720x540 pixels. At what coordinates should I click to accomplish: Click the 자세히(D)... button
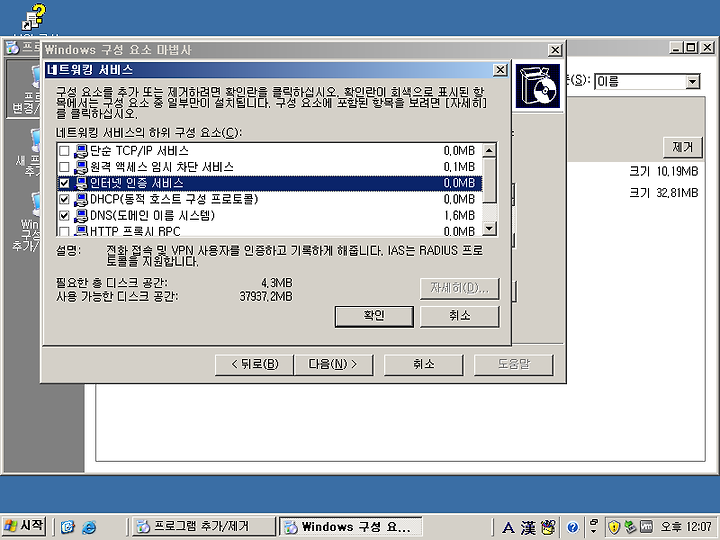point(459,288)
